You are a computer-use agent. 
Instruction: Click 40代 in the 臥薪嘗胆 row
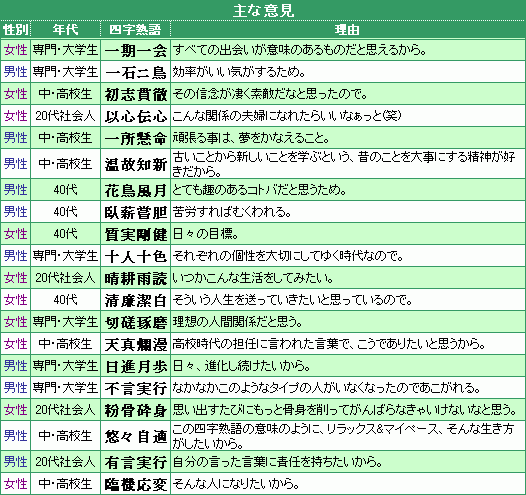[65, 212]
